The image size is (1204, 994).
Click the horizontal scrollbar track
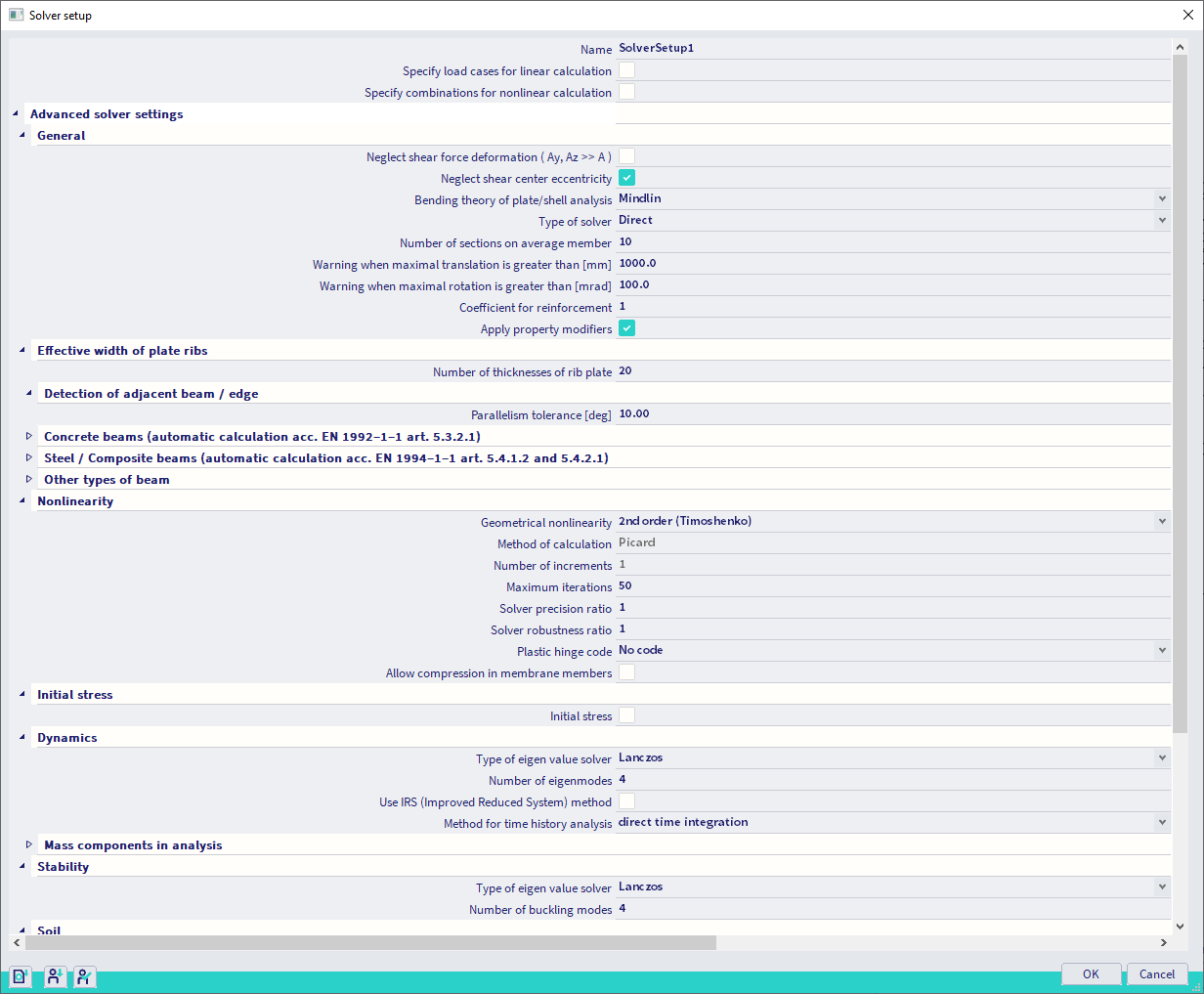(938, 942)
